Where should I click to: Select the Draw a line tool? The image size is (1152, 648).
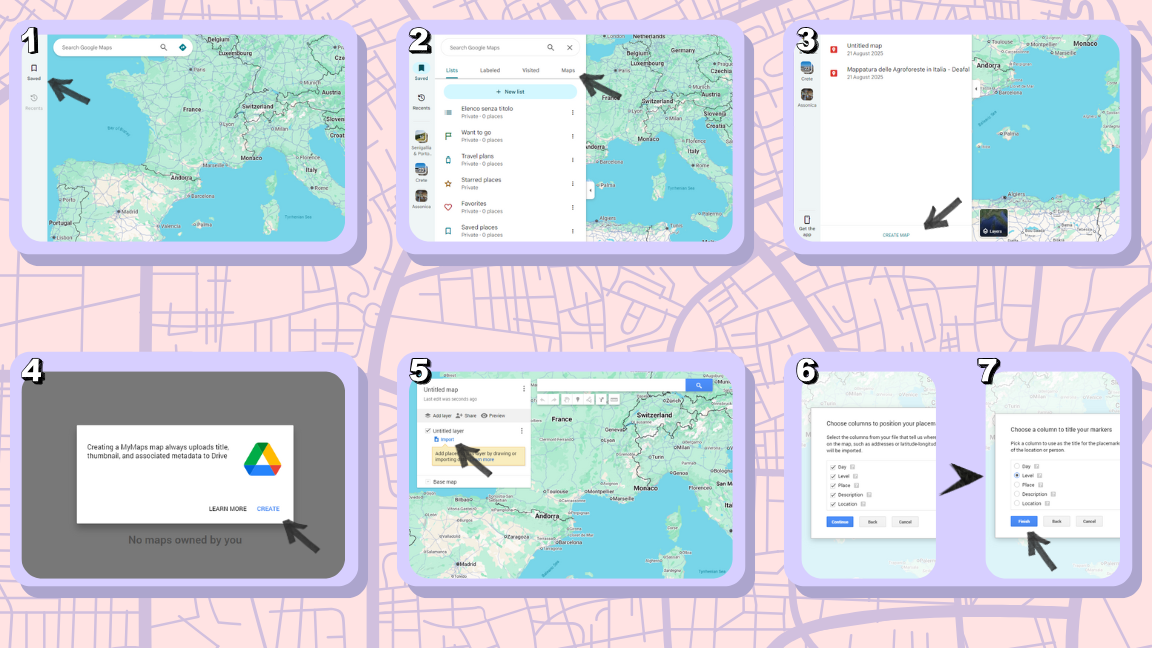589,400
